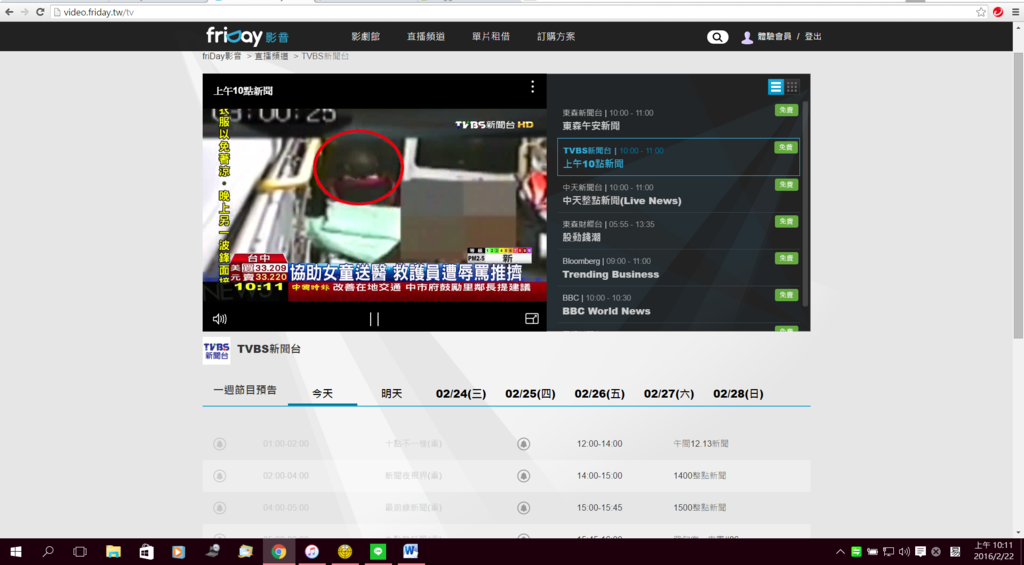
Task: Open Windows Start menu
Action: click(16, 552)
